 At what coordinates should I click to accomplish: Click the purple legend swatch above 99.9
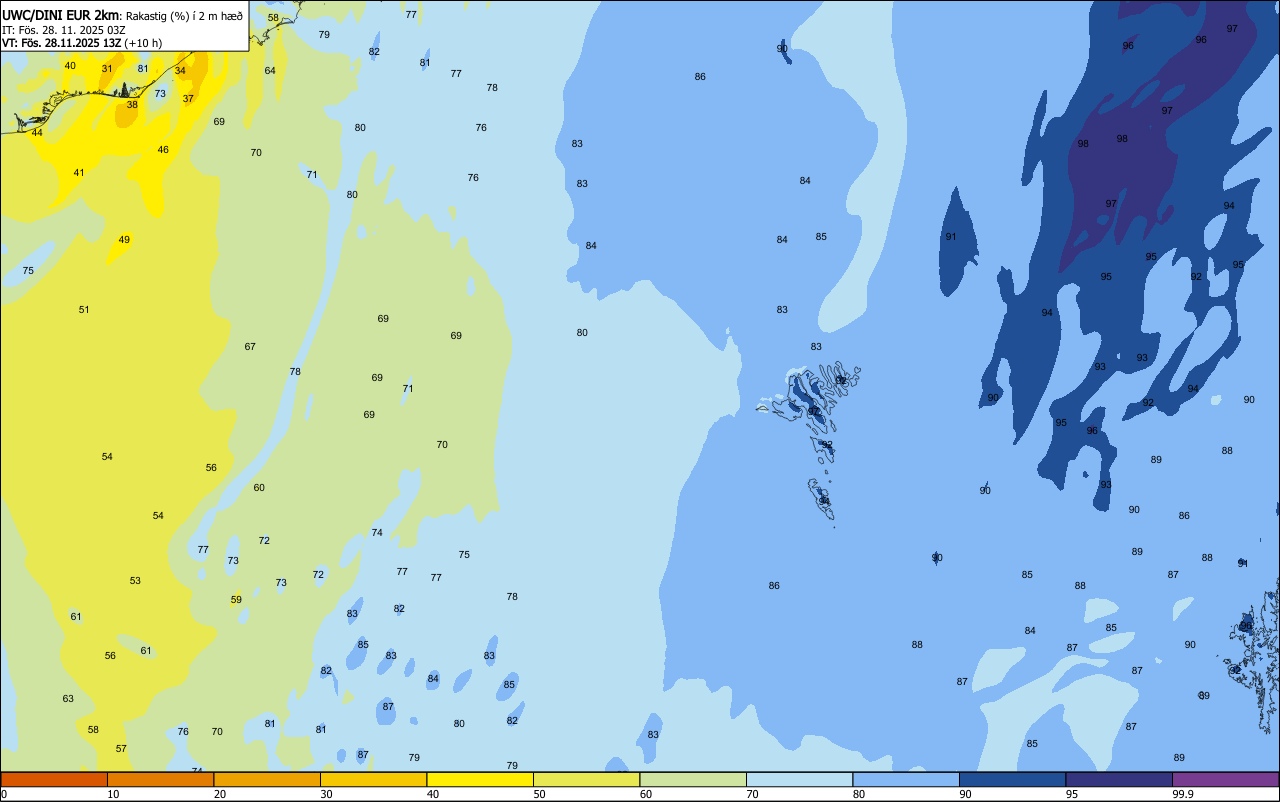coord(1225,779)
